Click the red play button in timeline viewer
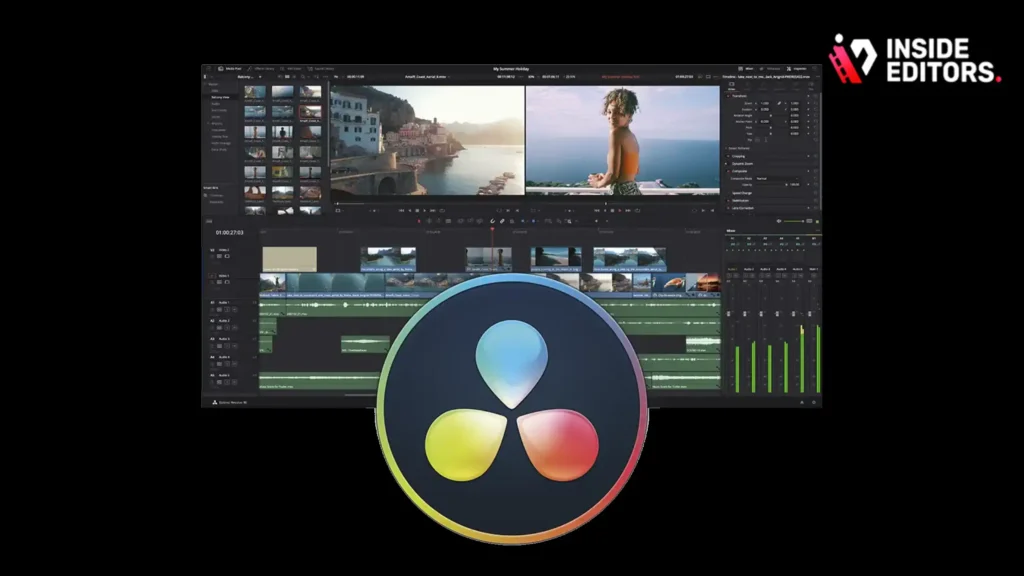The height and width of the screenshot is (576, 1024). pos(620,210)
